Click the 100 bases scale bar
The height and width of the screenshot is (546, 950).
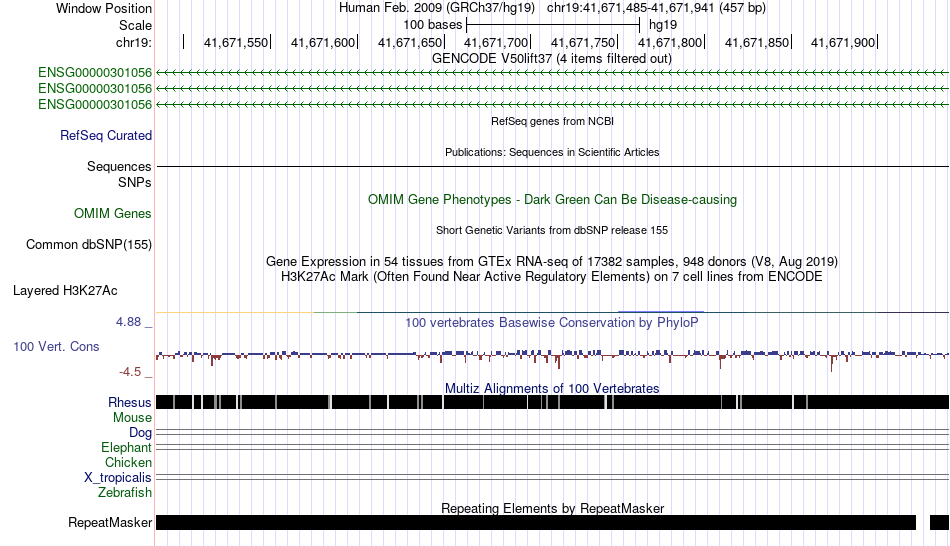point(553,25)
